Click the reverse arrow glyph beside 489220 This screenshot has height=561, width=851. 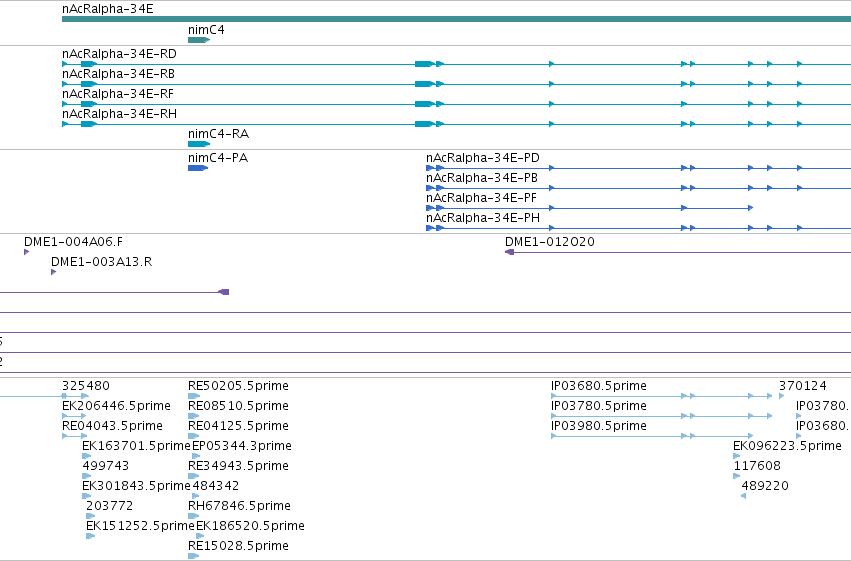coord(743,496)
